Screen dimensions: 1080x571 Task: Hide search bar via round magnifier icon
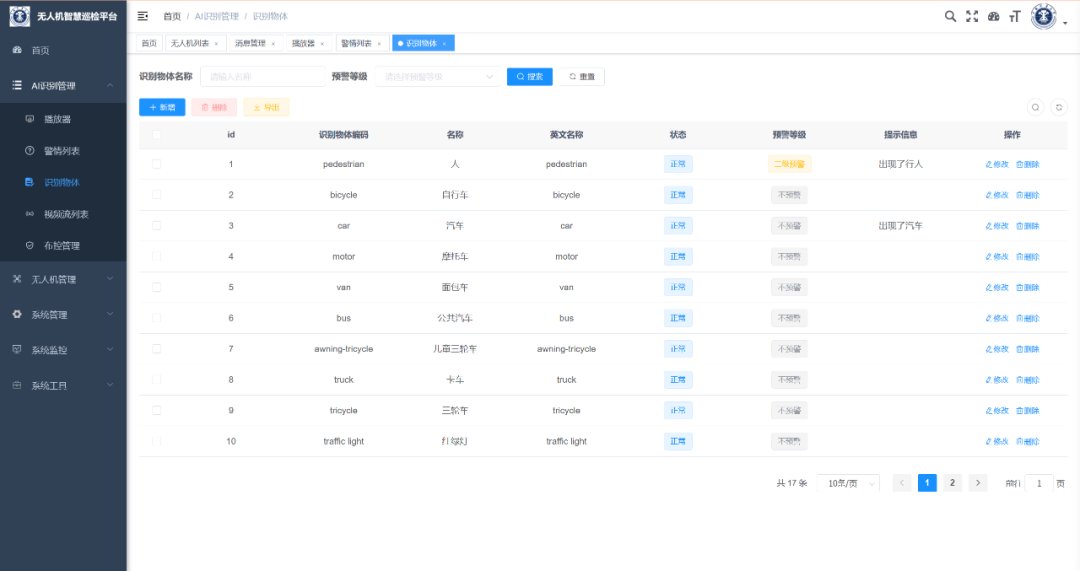pyautogui.click(x=1035, y=107)
